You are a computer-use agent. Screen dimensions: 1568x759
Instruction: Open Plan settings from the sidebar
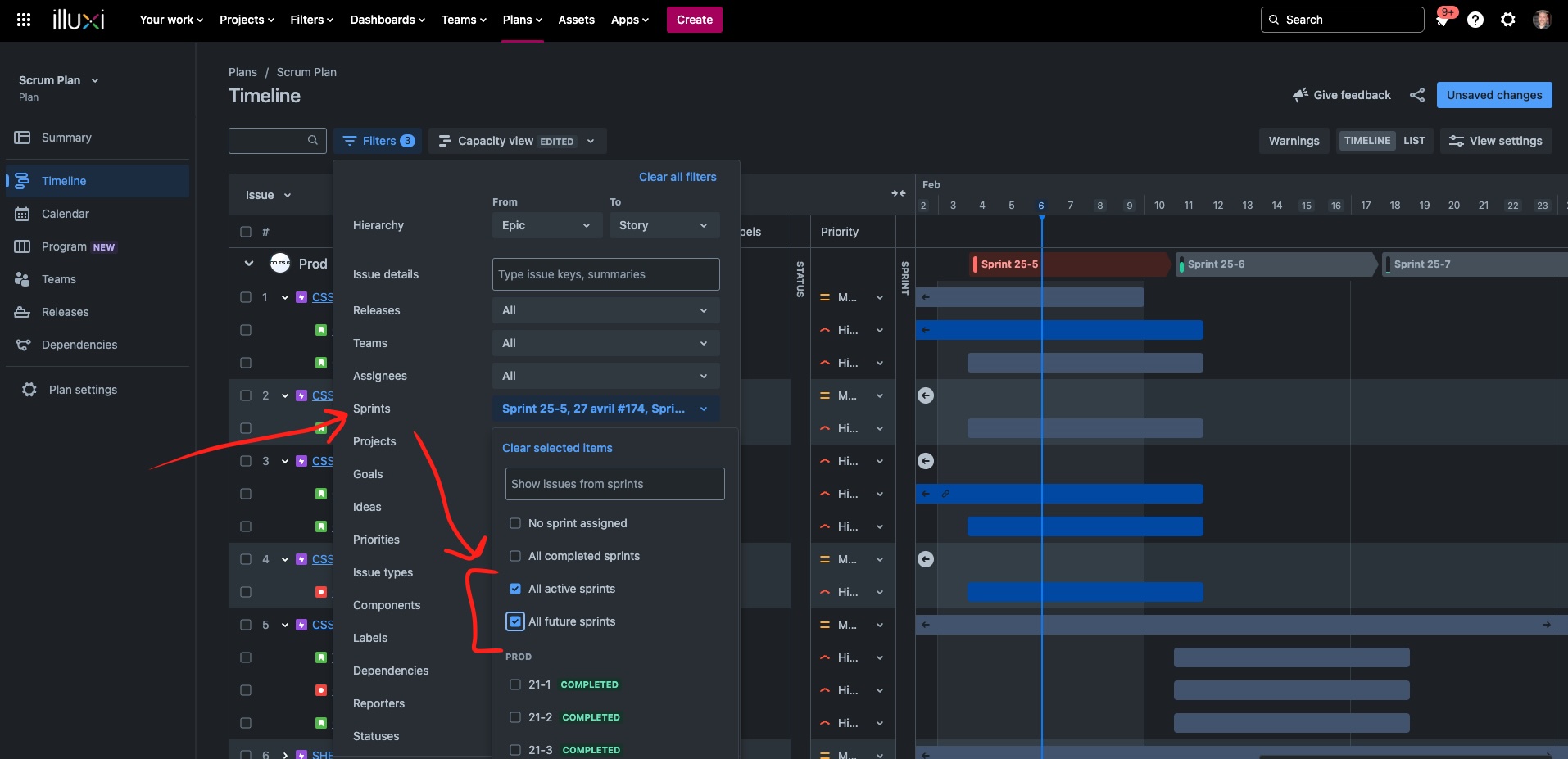pos(83,390)
